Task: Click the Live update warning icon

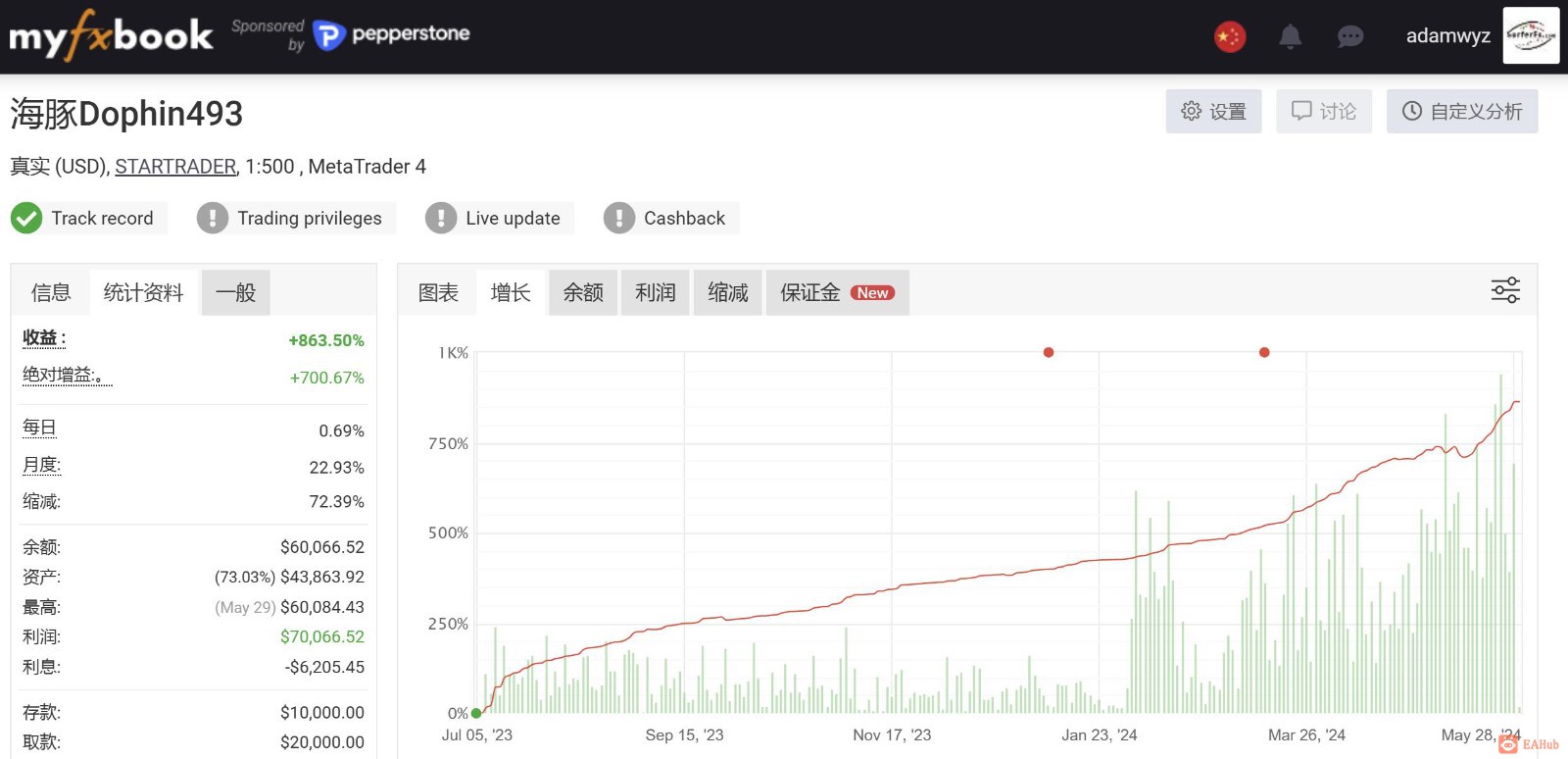Action: 441,218
